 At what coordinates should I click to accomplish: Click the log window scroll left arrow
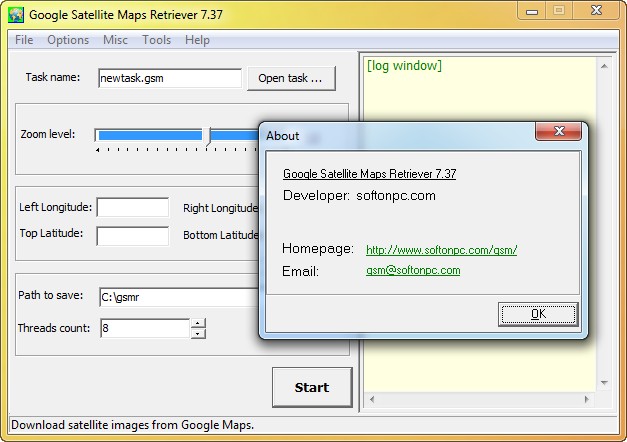click(x=372, y=399)
